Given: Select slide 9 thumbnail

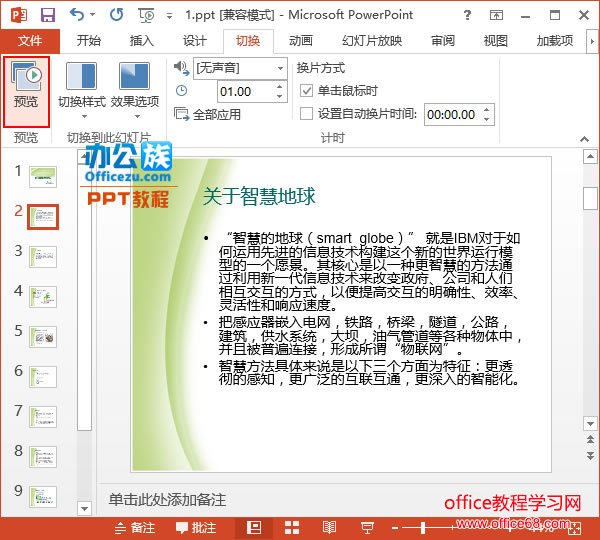Looking at the screenshot, I should 43,497.
